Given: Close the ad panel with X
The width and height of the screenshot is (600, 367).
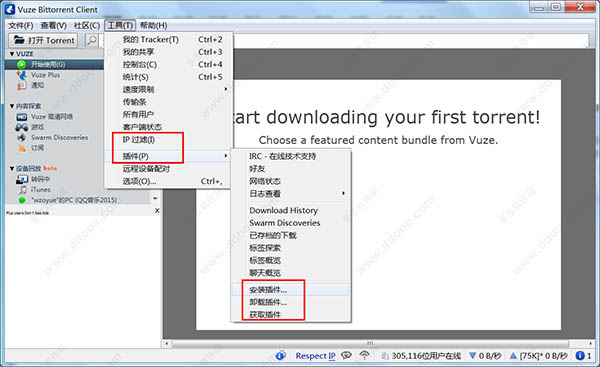Looking at the screenshot, I should [x=157, y=210].
